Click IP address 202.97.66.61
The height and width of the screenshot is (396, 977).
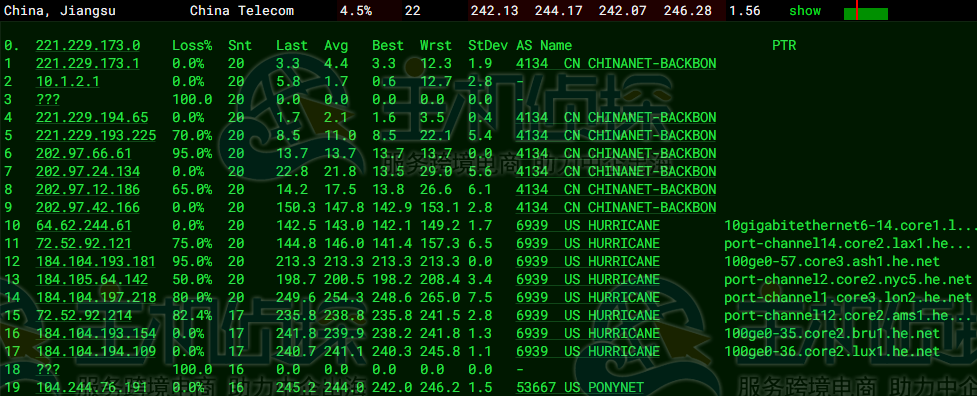click(83, 154)
